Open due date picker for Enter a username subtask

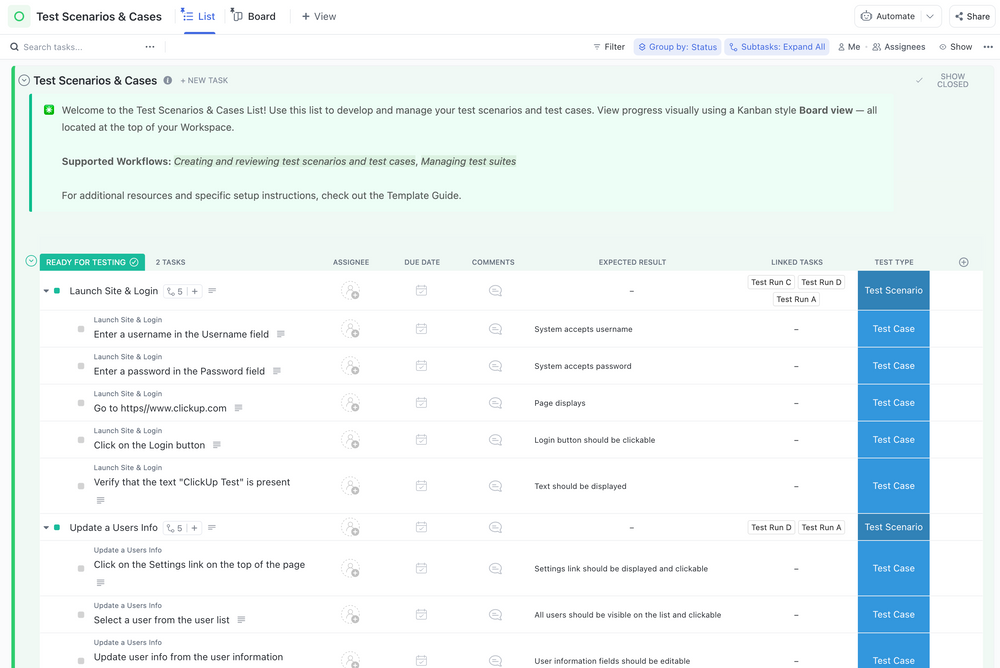422,327
